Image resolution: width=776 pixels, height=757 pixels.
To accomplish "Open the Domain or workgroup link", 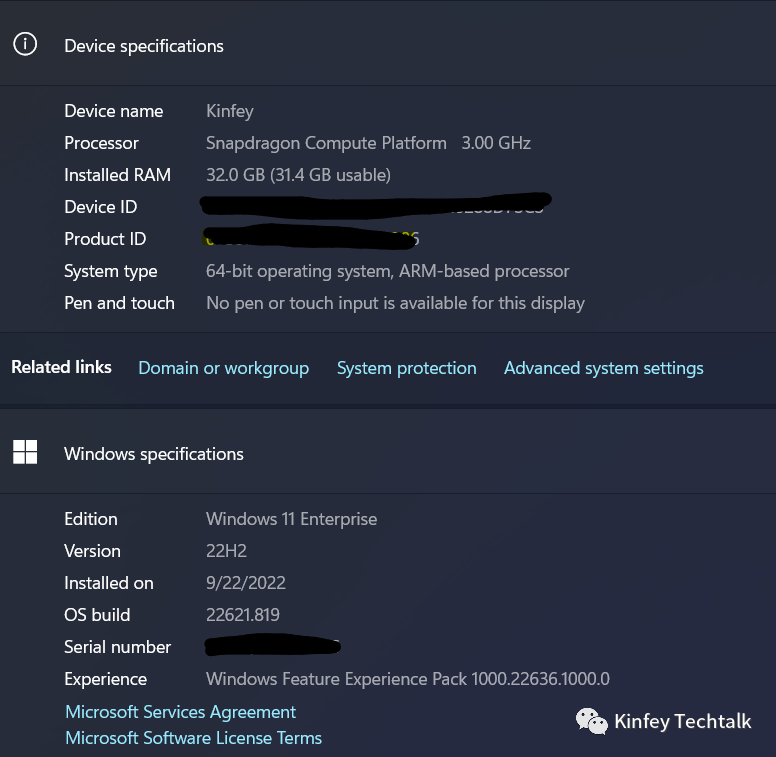I will point(224,368).
